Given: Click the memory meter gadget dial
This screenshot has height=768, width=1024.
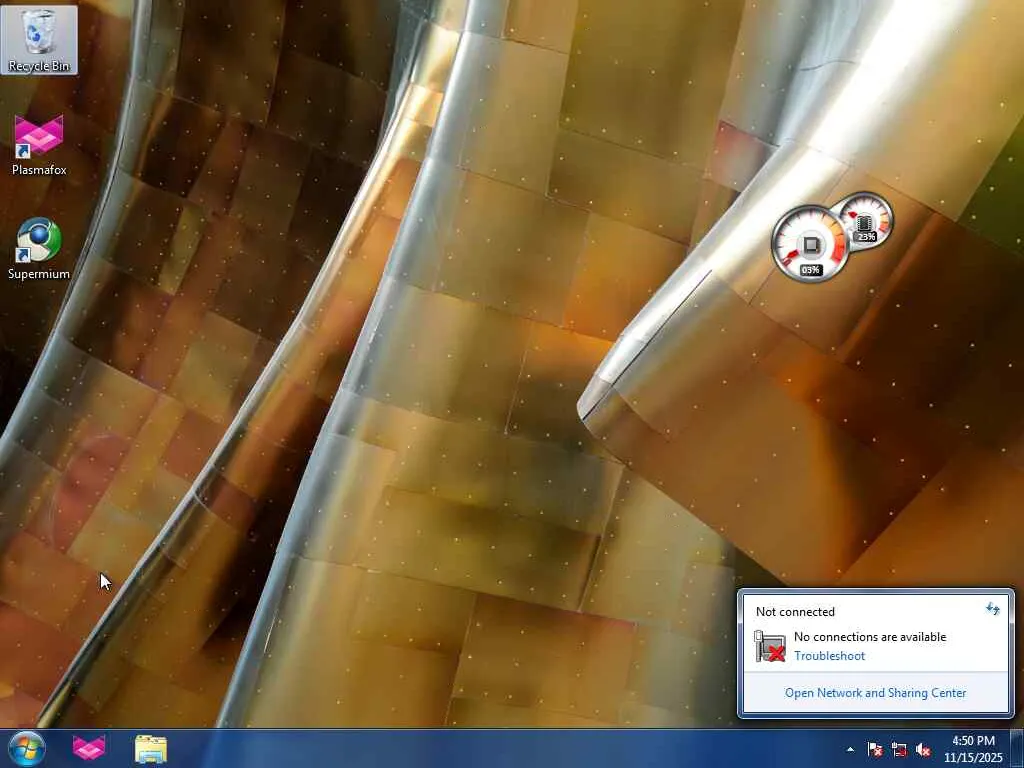Looking at the screenshot, I should click(x=867, y=219).
